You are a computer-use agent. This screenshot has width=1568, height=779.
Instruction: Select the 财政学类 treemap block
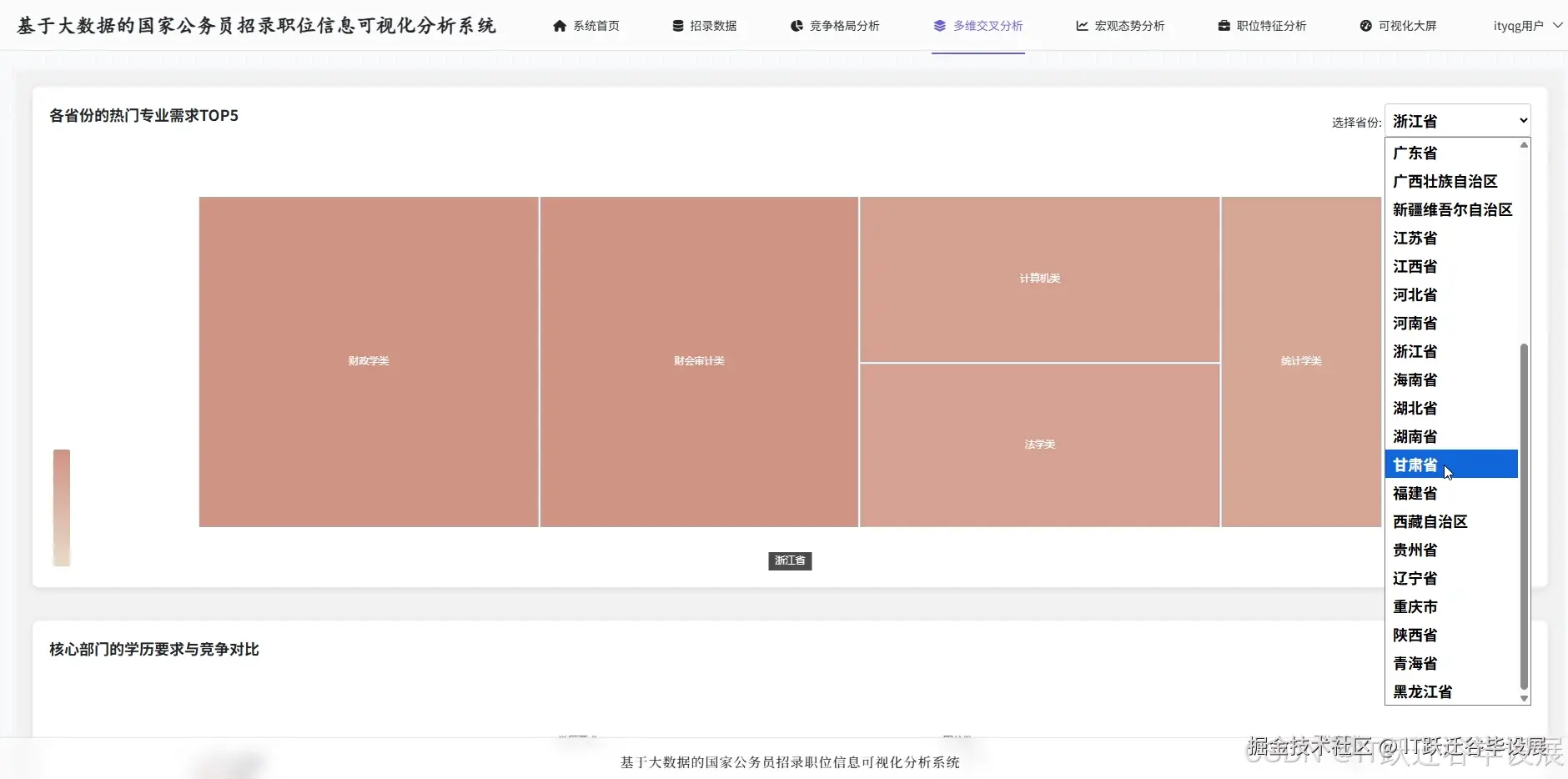pos(367,360)
